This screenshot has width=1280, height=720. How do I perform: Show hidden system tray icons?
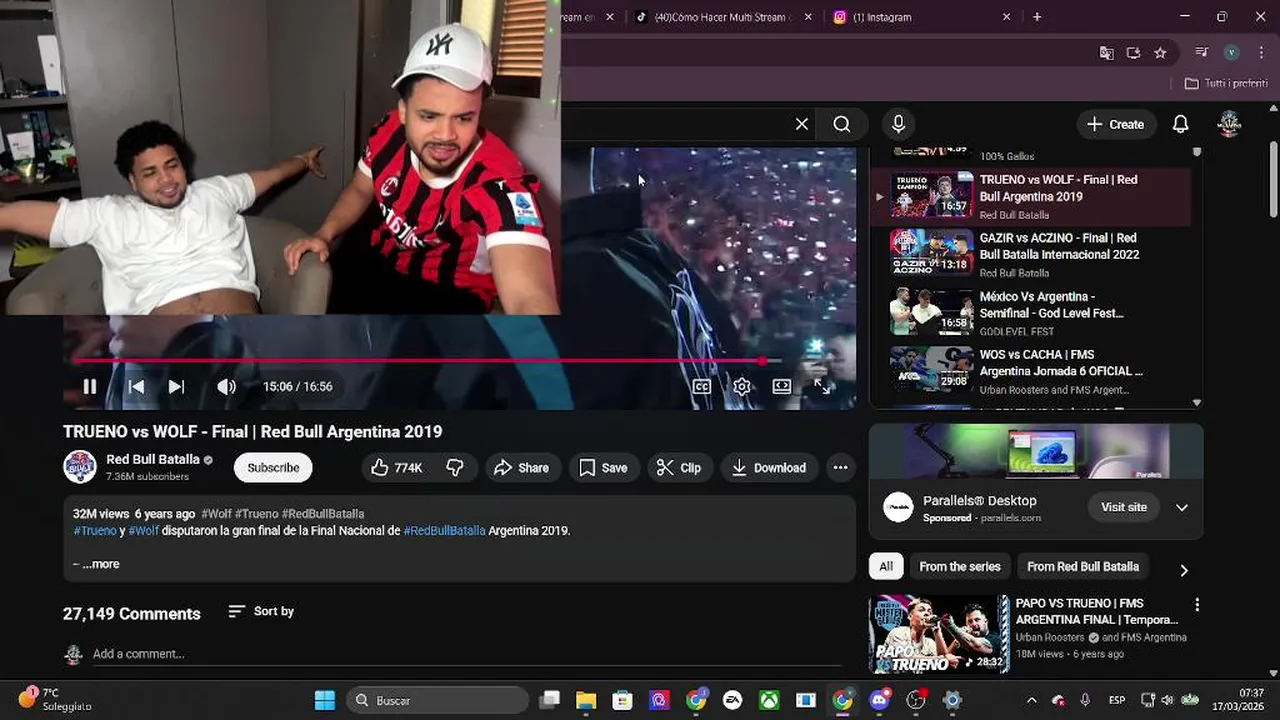[1032, 700]
